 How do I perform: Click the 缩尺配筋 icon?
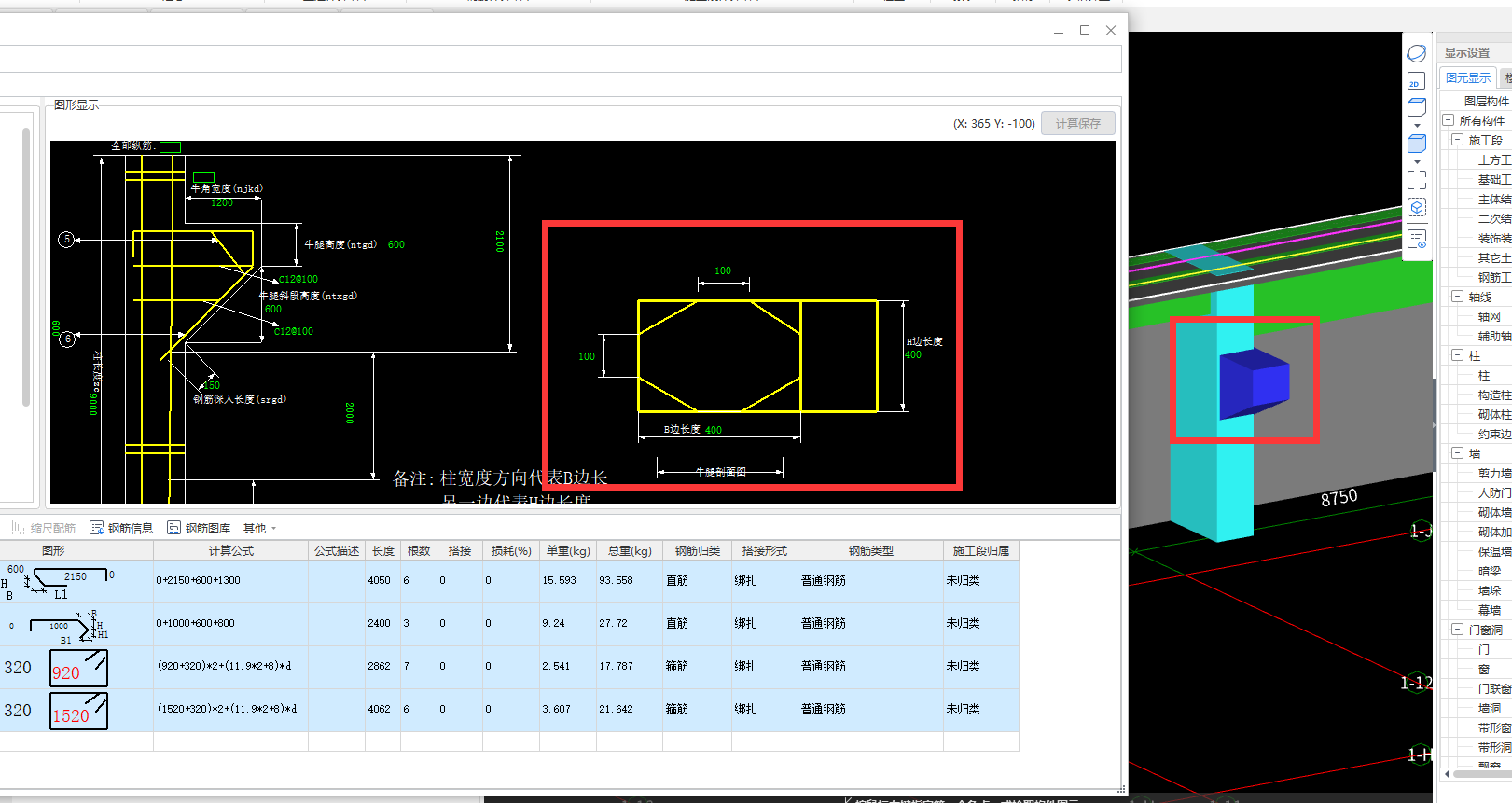(x=18, y=528)
